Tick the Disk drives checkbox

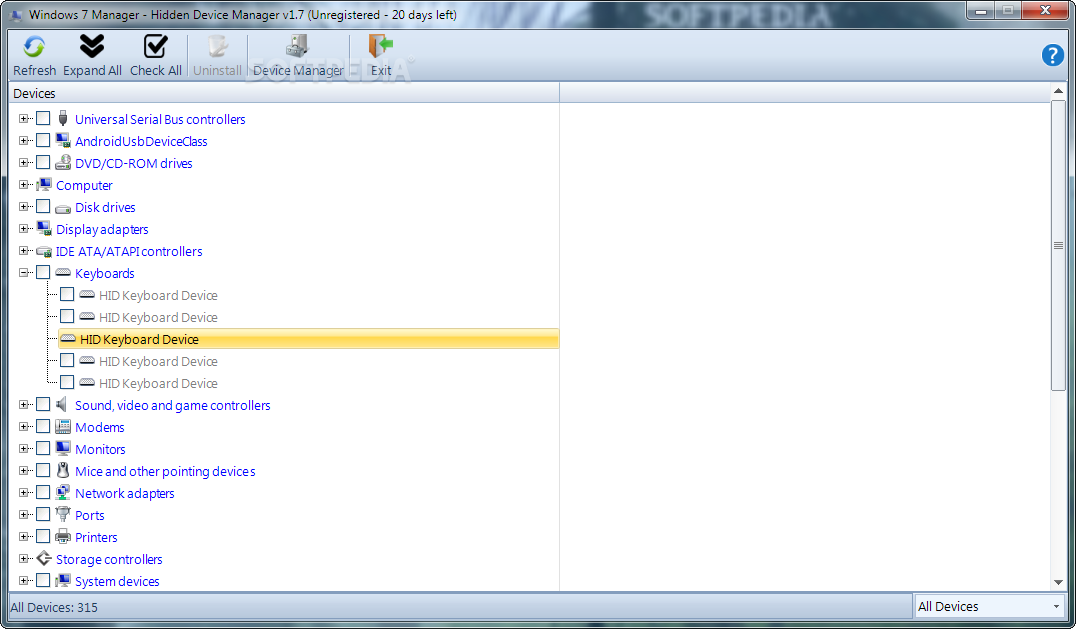click(x=43, y=206)
